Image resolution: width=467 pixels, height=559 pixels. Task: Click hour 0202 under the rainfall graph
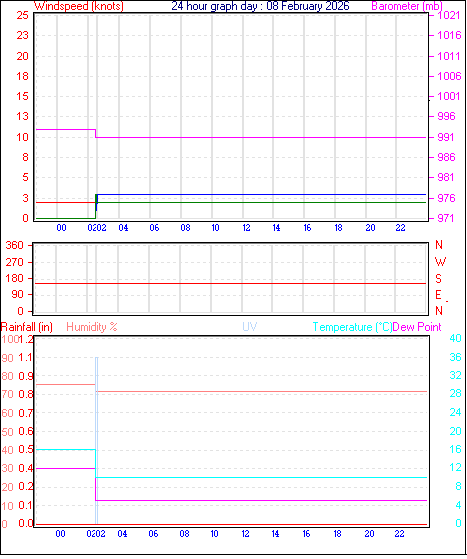96,534
